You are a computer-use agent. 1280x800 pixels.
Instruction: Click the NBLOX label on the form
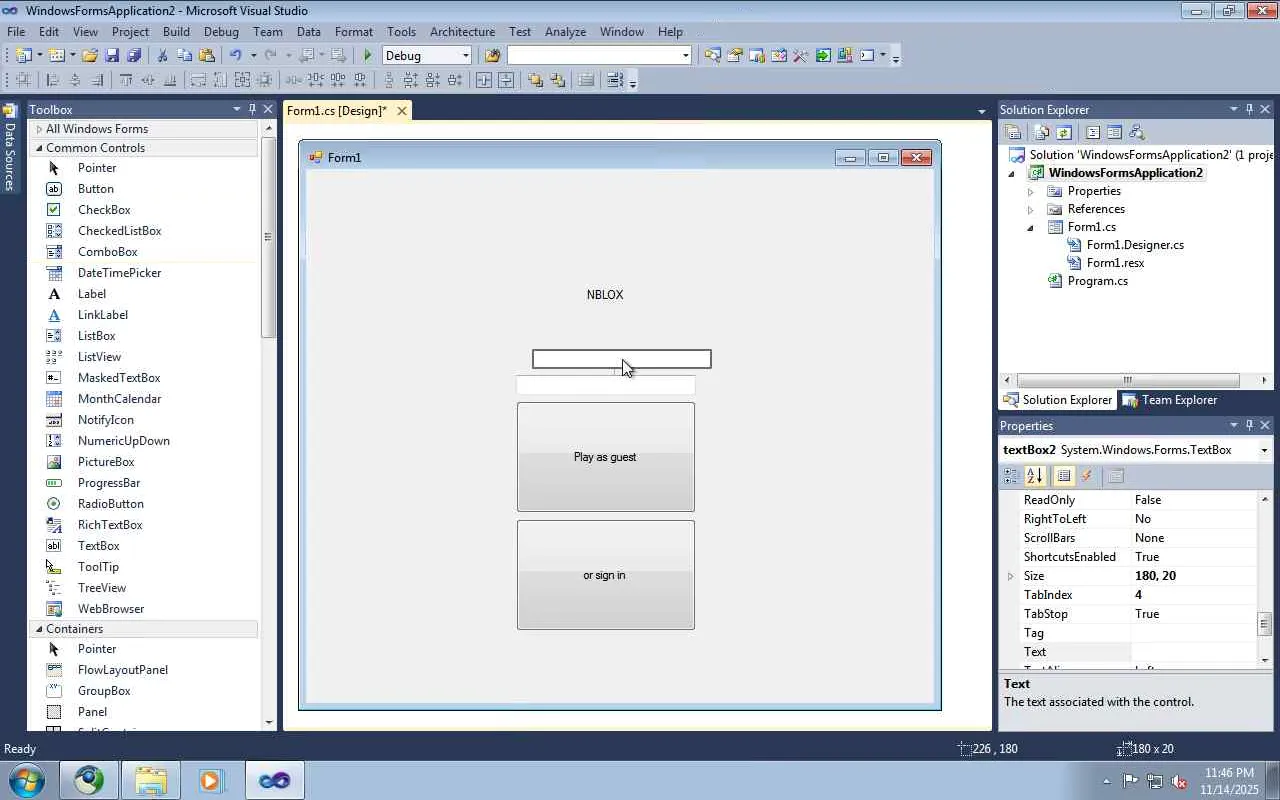pos(605,295)
